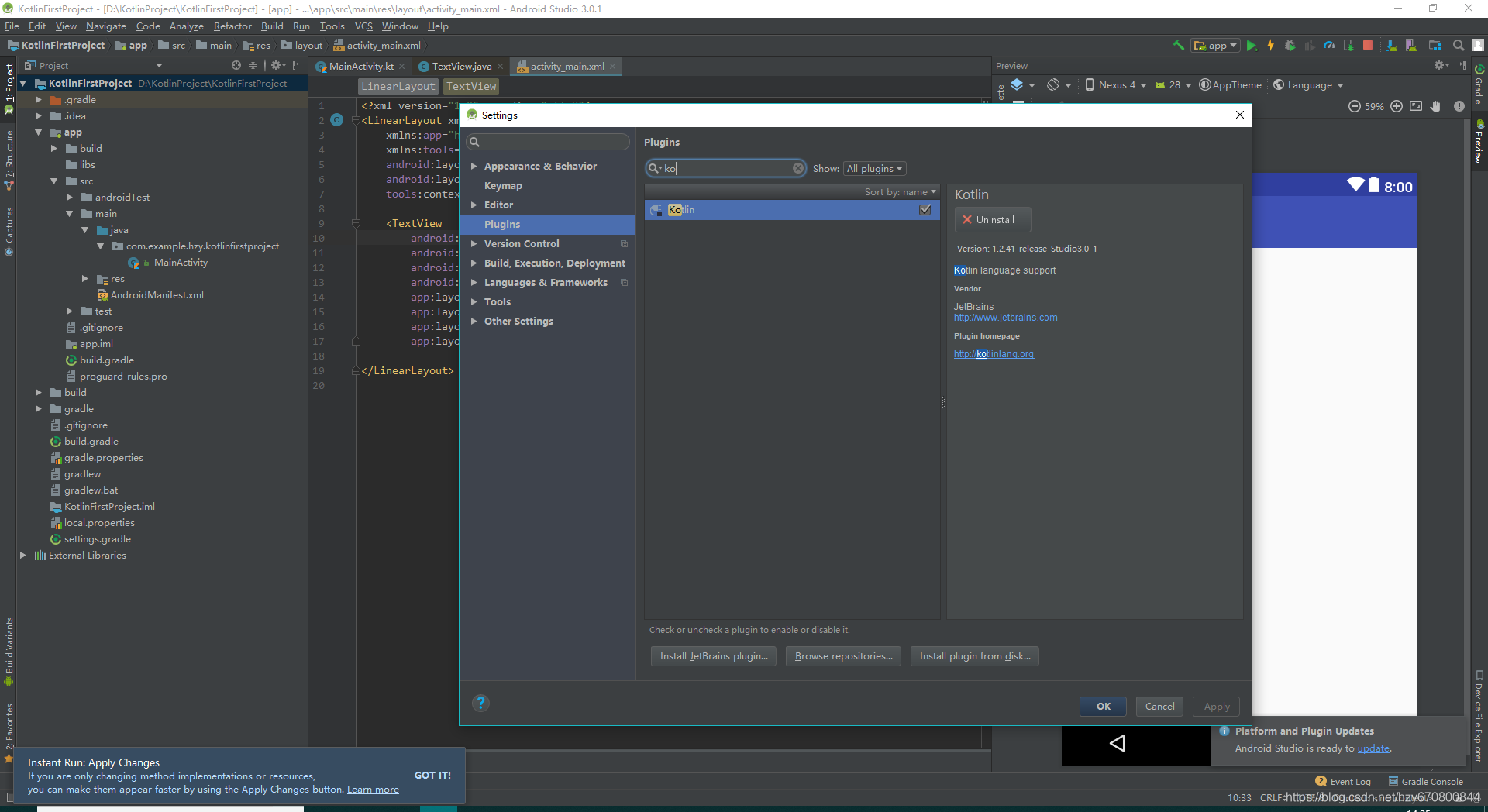Open the Android Profiler gauge icon
This screenshot has width=1488, height=812.
coord(1329,46)
